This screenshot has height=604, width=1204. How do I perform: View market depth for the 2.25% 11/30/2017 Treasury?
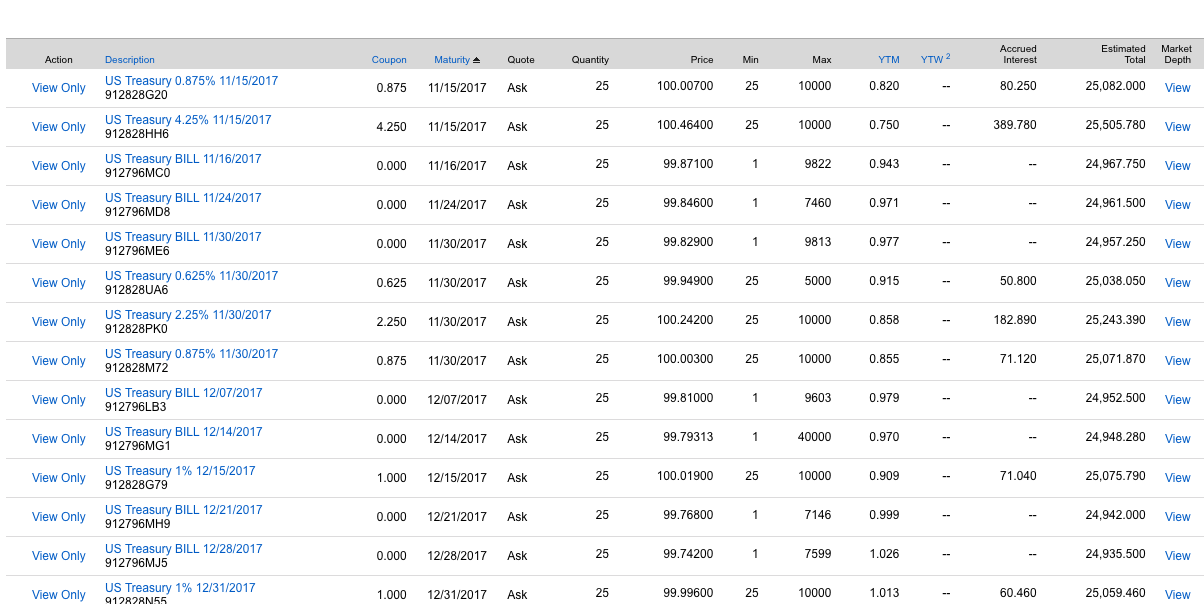click(1177, 322)
